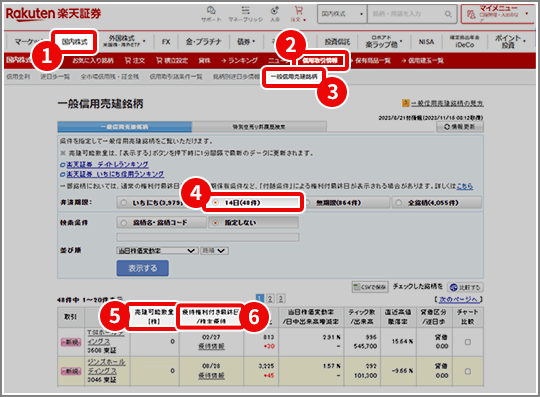
Task: Open the 一般信用売建銘柄 sub-navigation item
Action: pos(294,76)
